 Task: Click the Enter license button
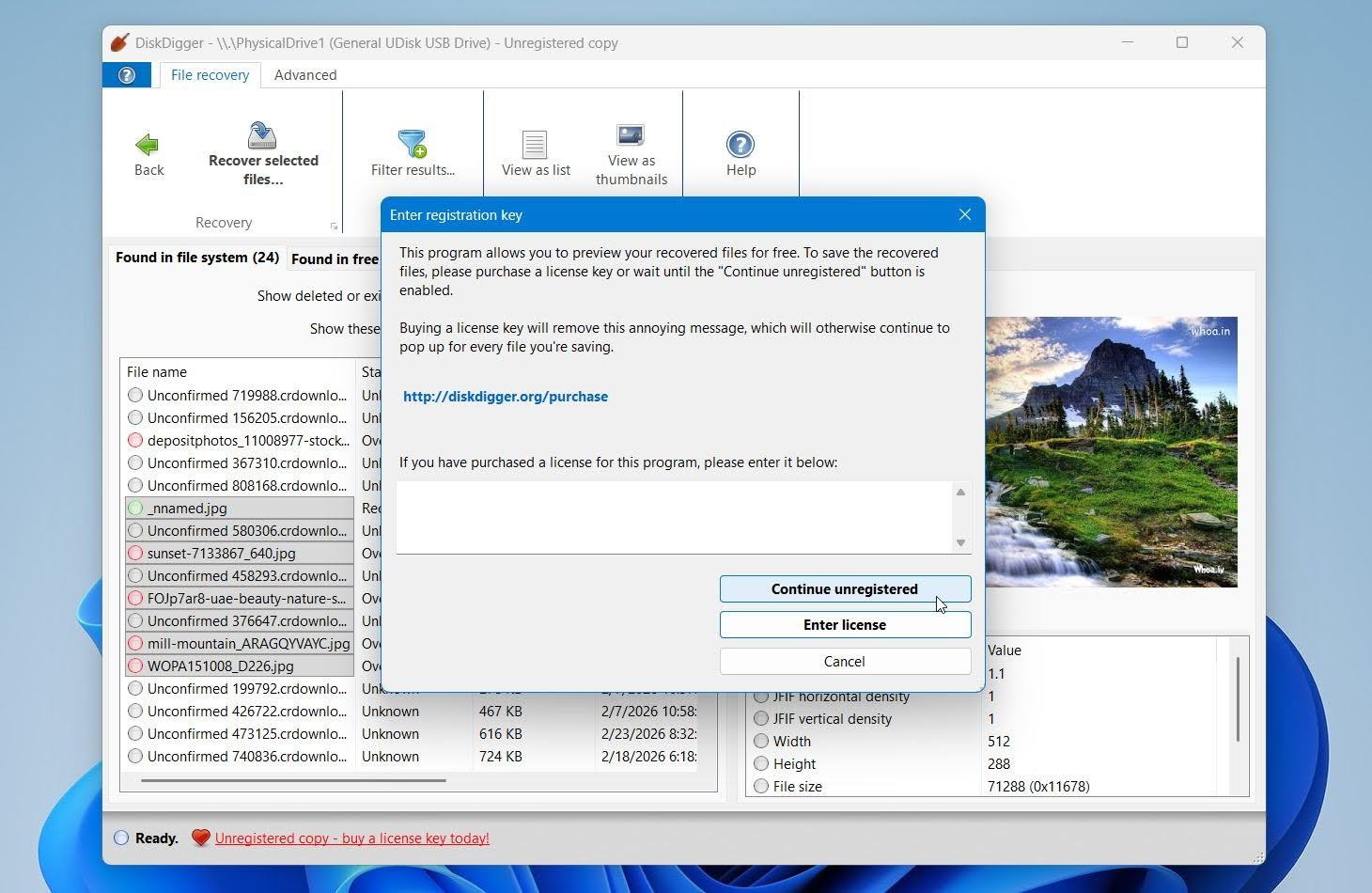coord(845,625)
